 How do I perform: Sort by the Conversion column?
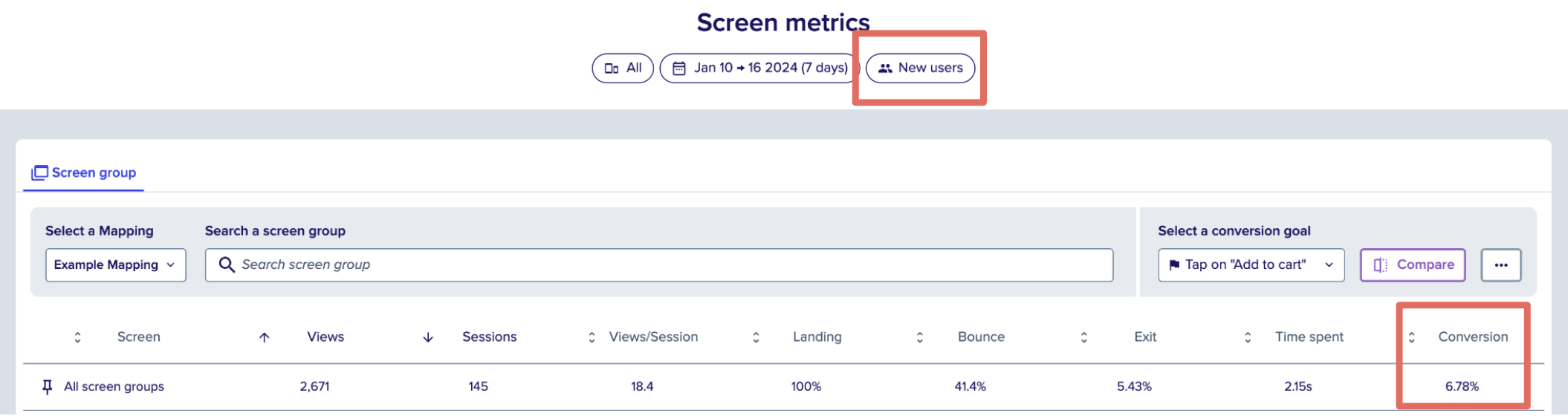pyautogui.click(x=1411, y=337)
